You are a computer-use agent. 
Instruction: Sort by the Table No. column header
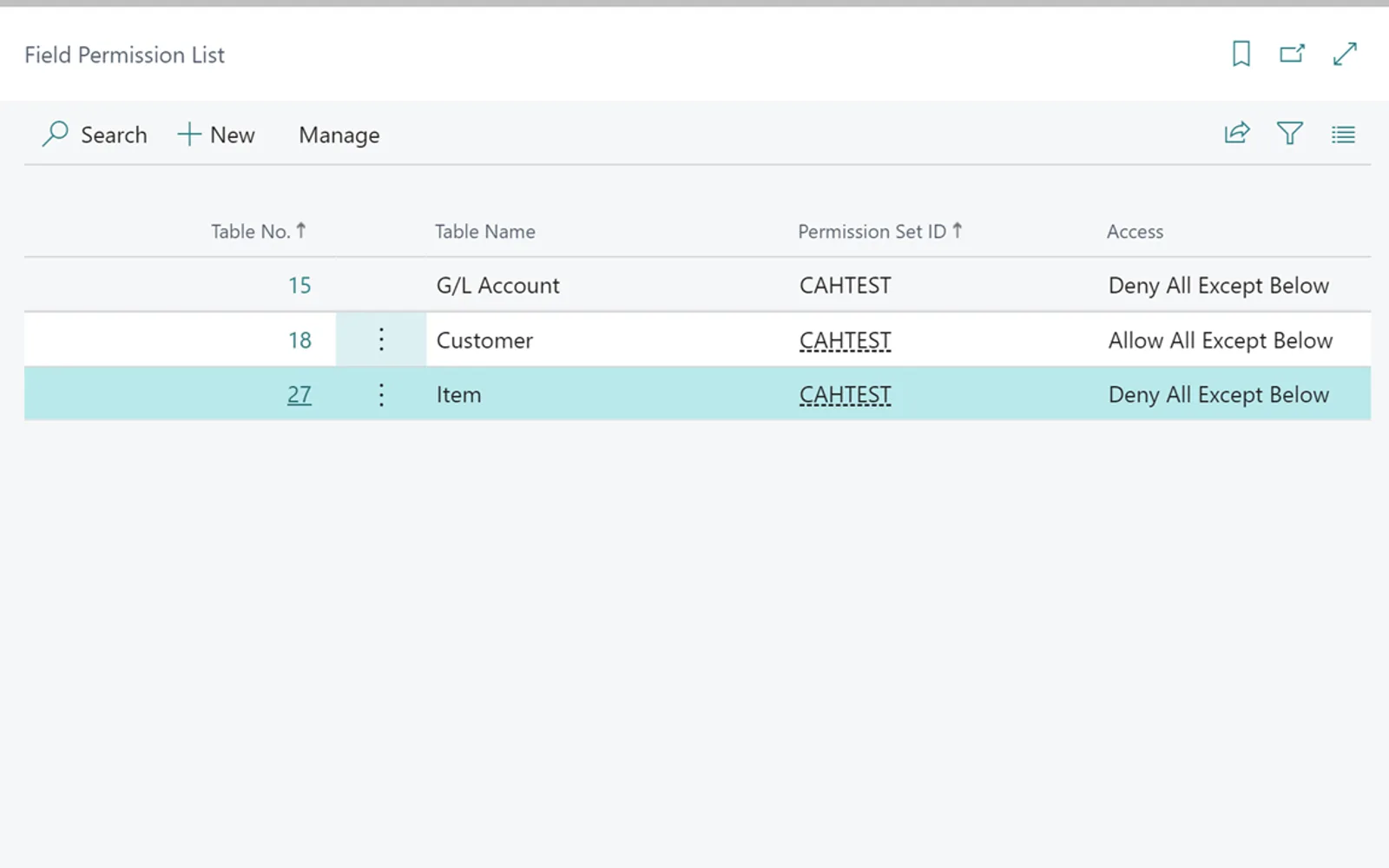pyautogui.click(x=258, y=231)
